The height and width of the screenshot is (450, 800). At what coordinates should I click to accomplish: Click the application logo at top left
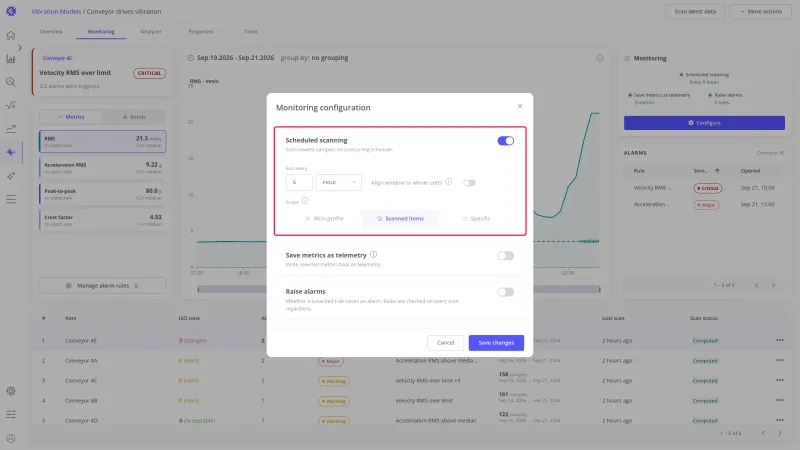pos(11,11)
